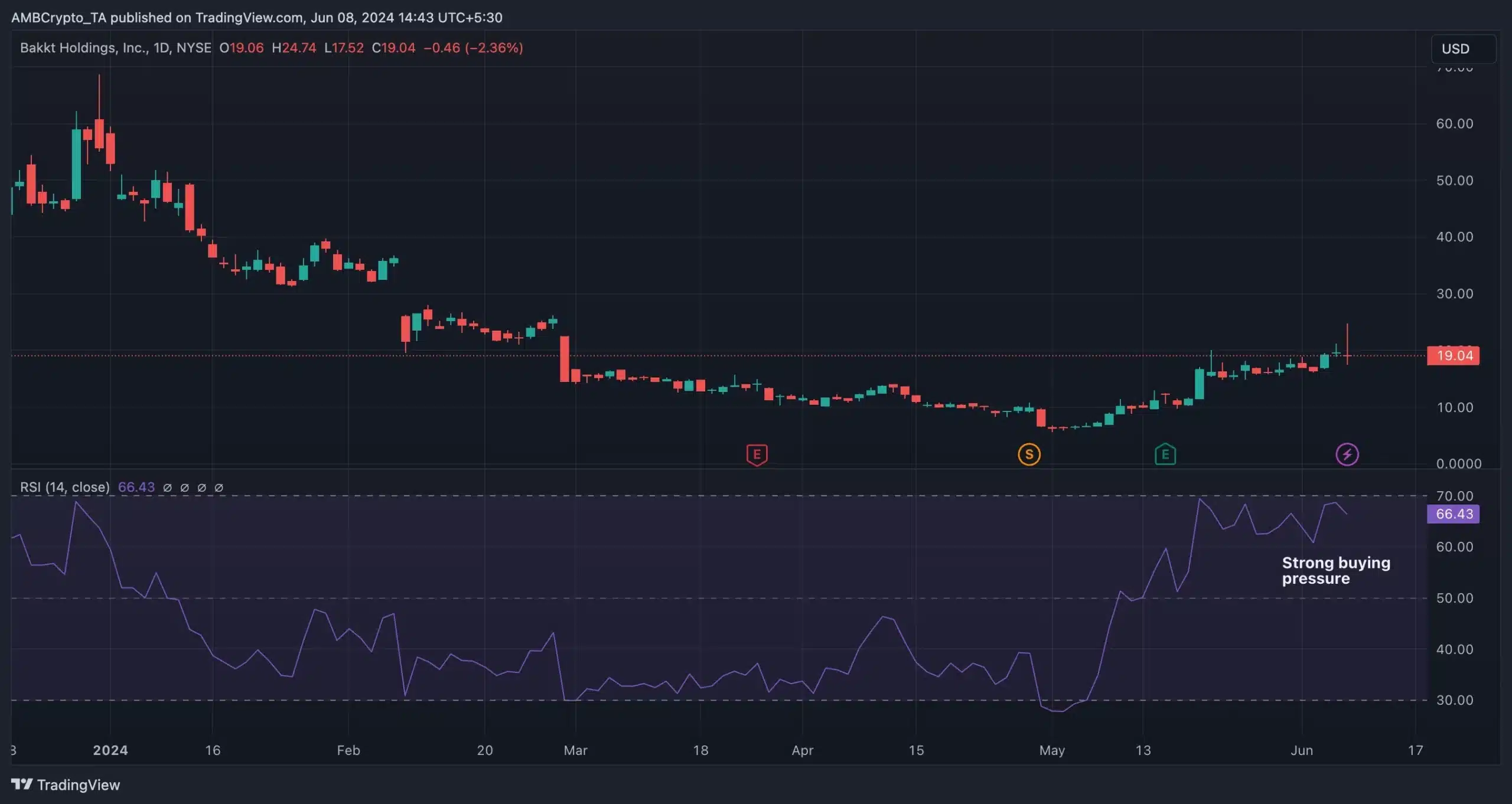Click the red earnings E marker
Viewport: 1512px width, 804px height.
tap(757, 455)
